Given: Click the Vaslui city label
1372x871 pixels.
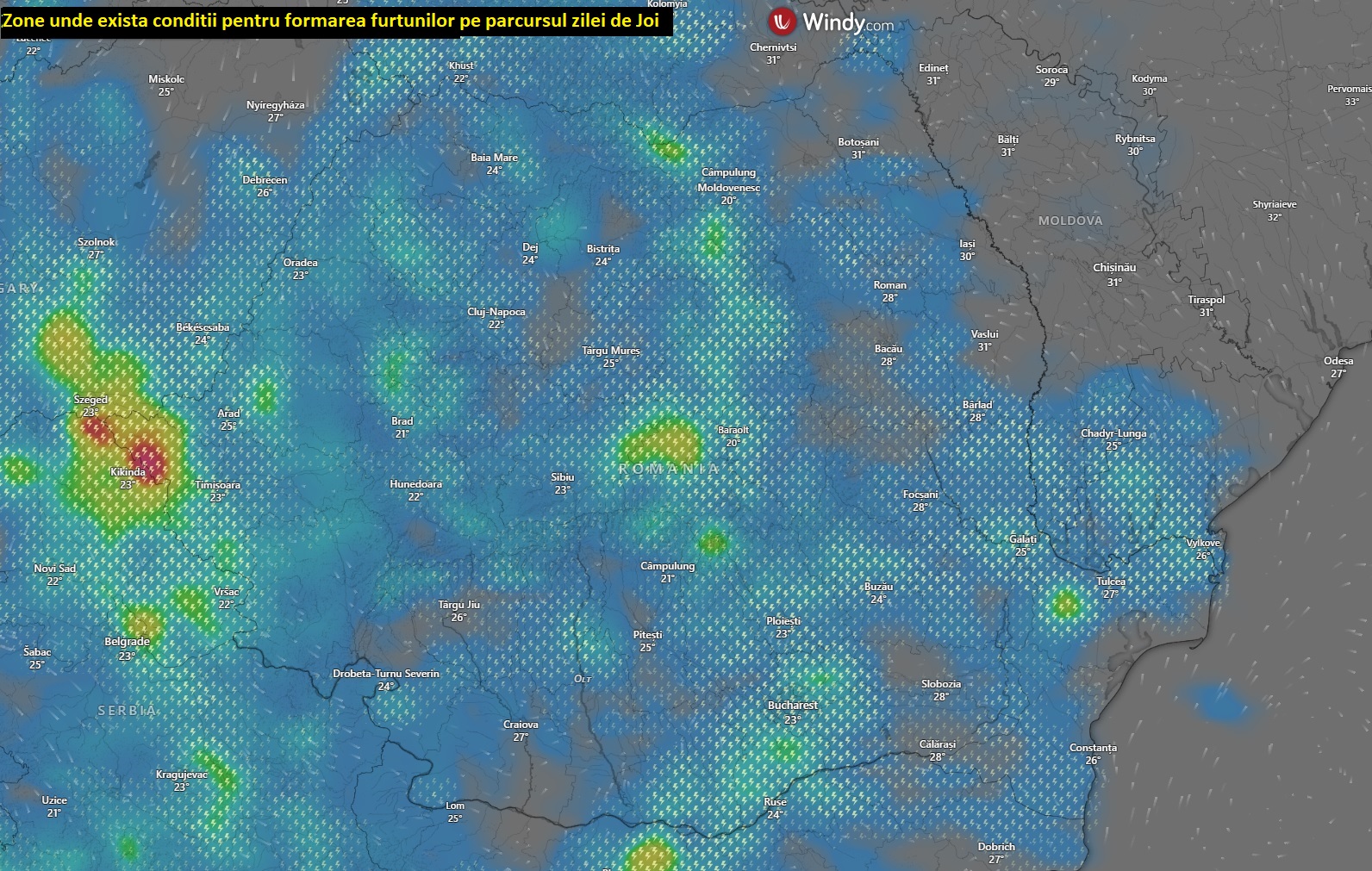Looking at the screenshot, I should click(x=984, y=334).
